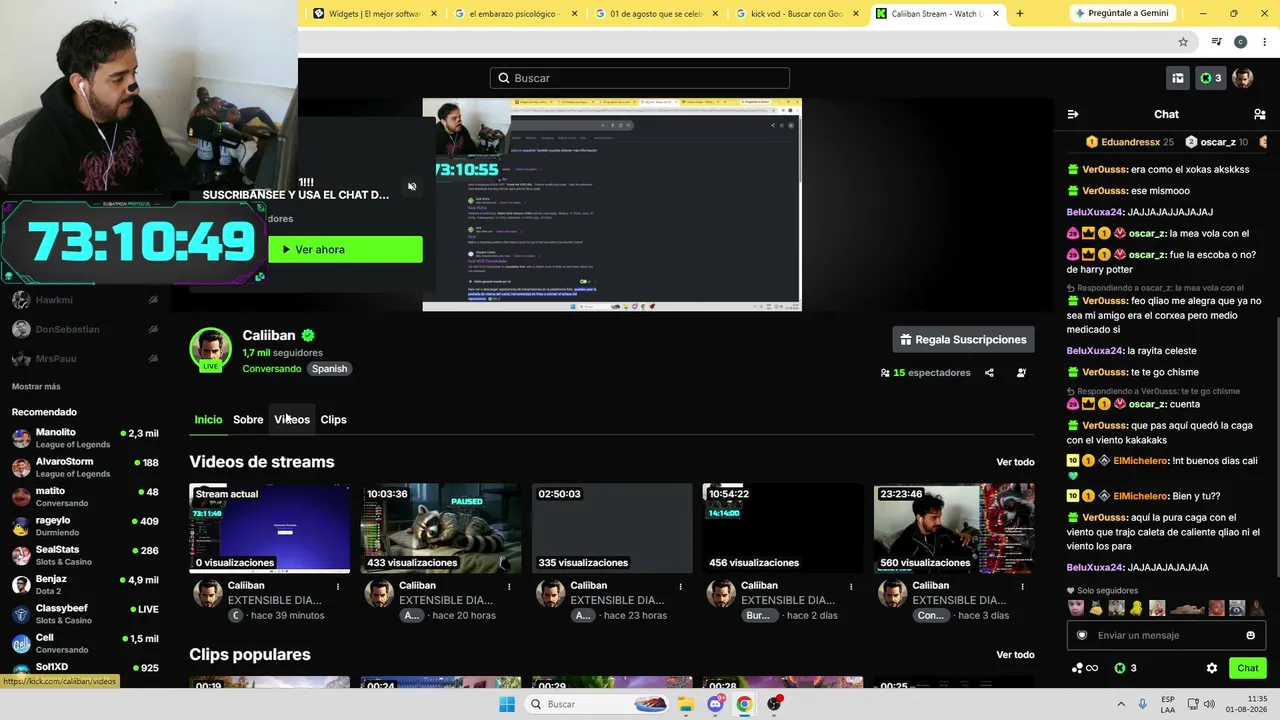1280x720 pixels.
Task: Open the 02:50:03 video thumbnail
Action: (x=612, y=528)
